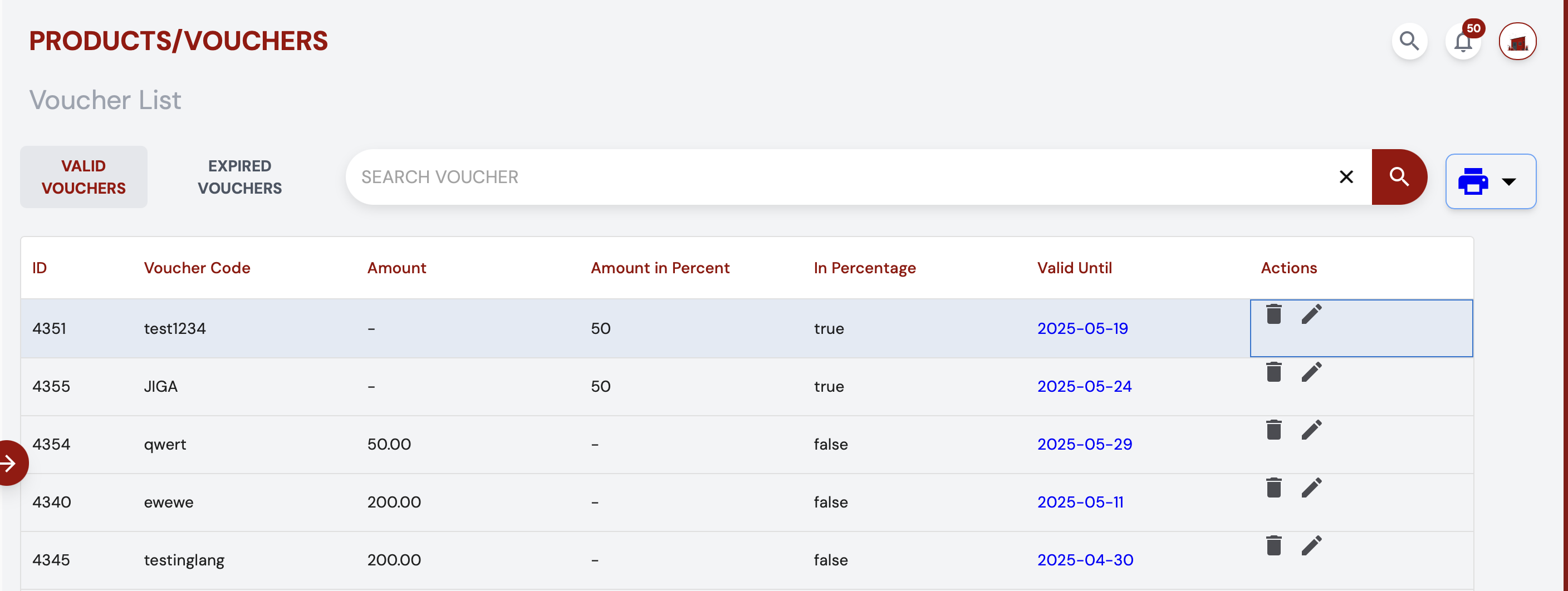Screen dimensions: 1568x591
Task: Click the header search magnifier icon
Action: tap(1409, 41)
